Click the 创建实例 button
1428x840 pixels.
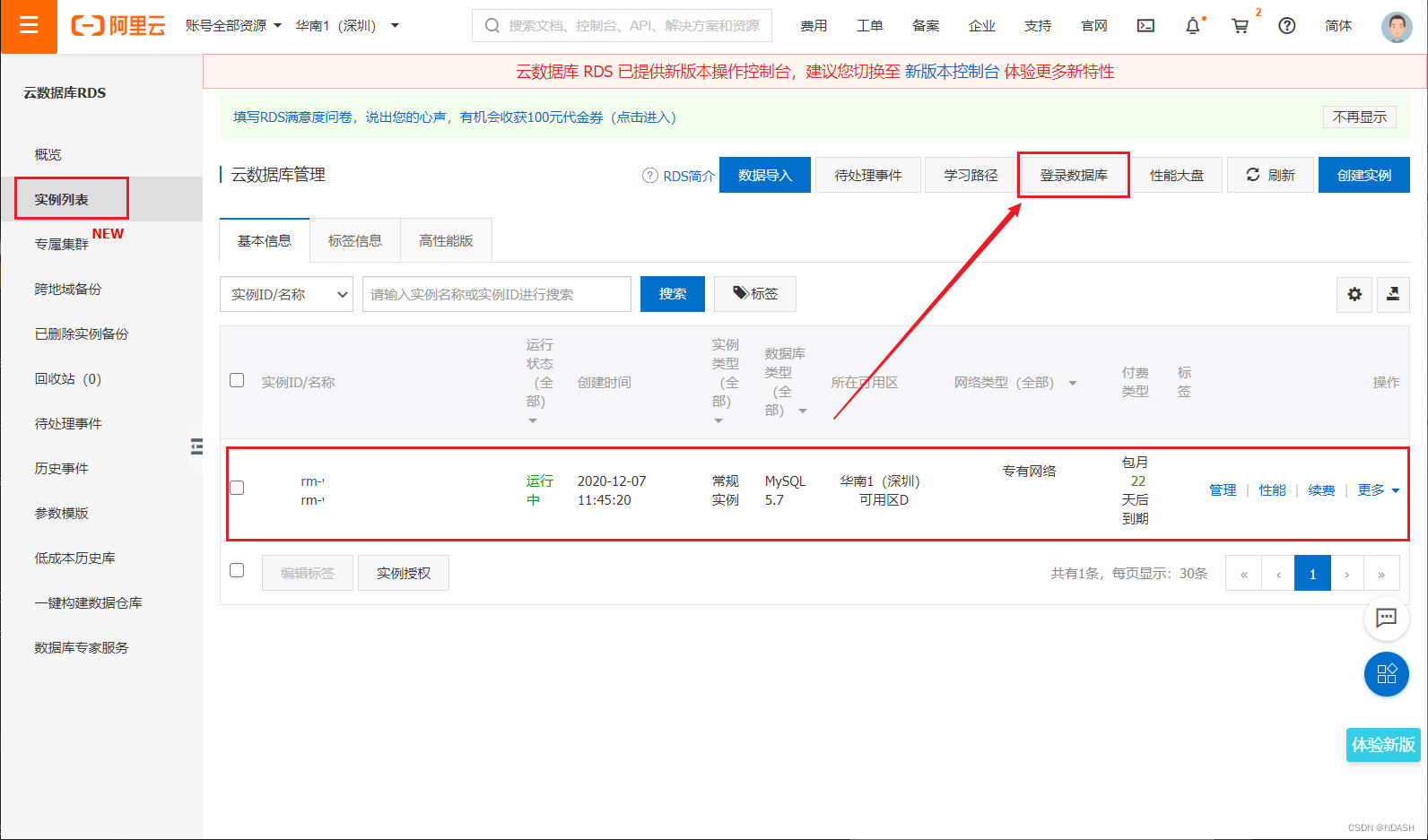1364,175
